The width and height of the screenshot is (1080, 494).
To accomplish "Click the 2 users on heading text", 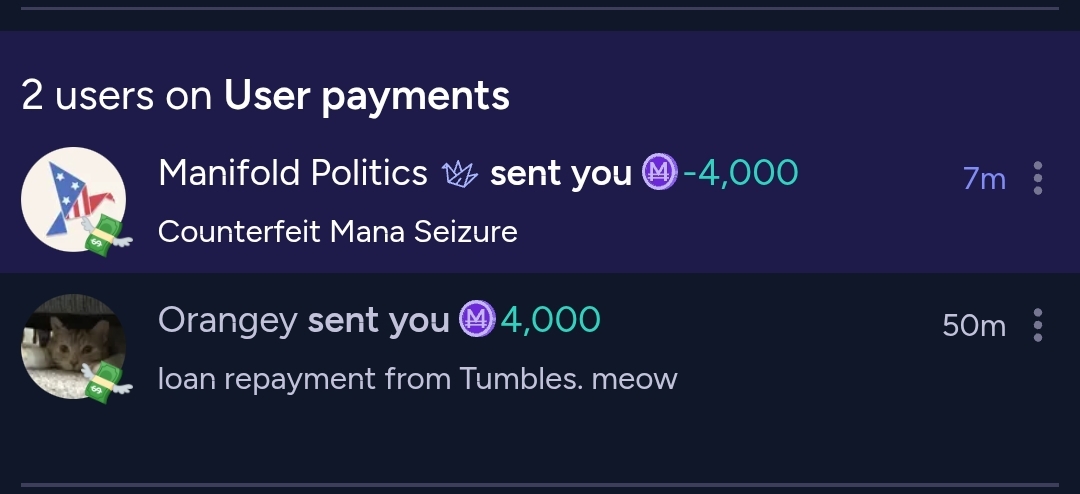I will point(116,96).
